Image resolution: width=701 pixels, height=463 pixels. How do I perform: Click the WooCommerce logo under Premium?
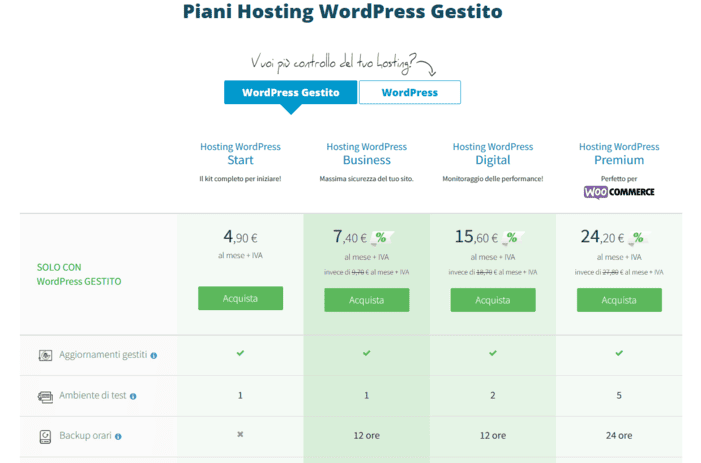(618, 191)
